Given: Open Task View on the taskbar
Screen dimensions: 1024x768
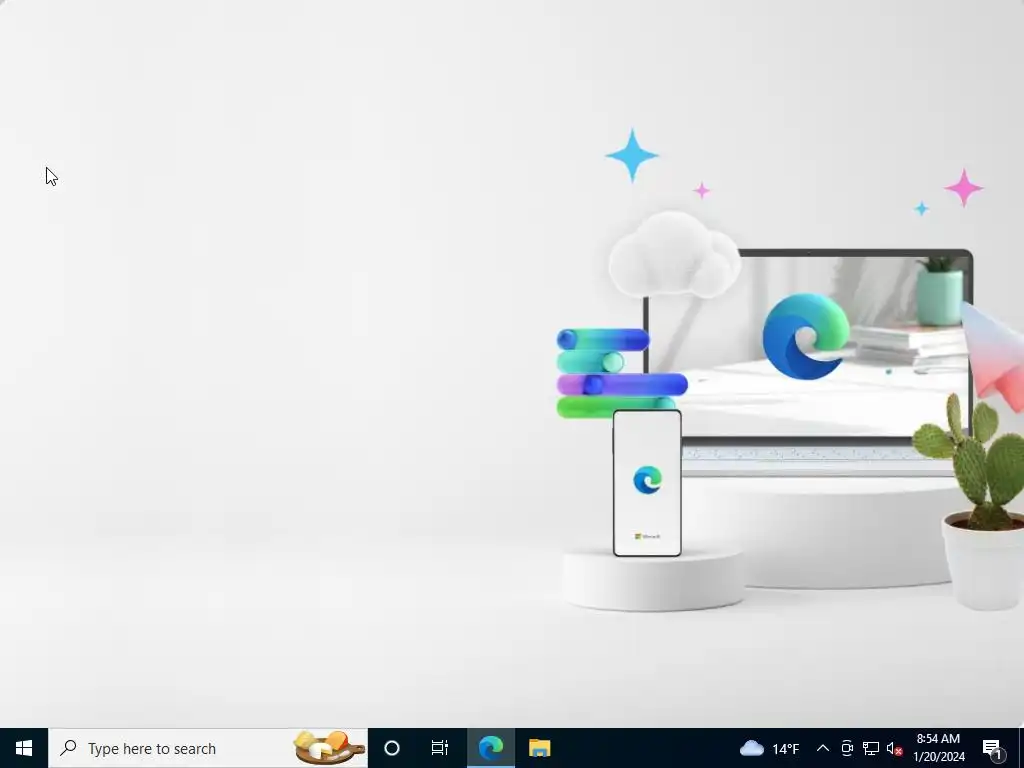Looking at the screenshot, I should [440, 748].
